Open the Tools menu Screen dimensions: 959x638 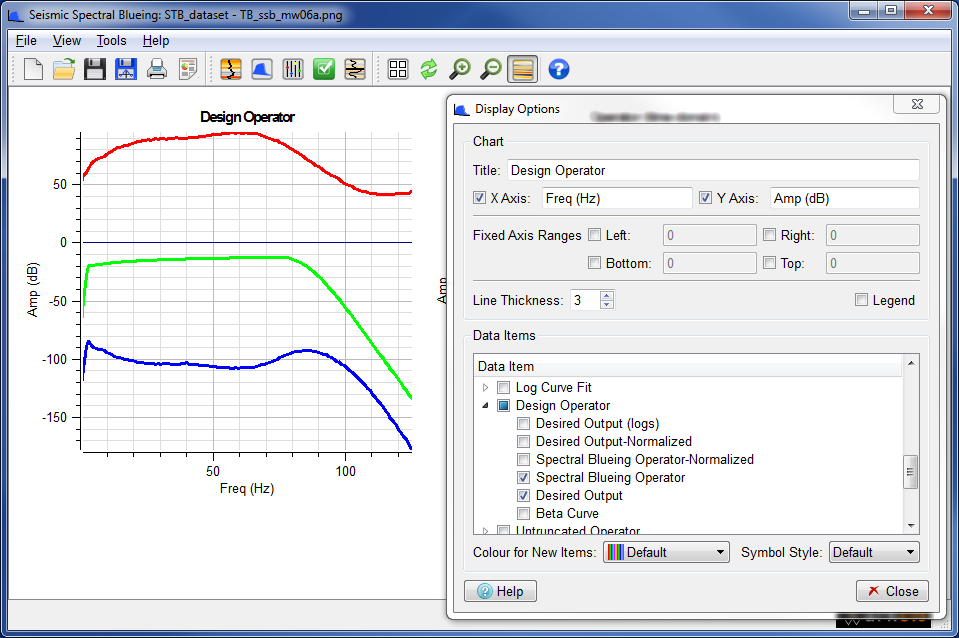pyautogui.click(x=111, y=40)
